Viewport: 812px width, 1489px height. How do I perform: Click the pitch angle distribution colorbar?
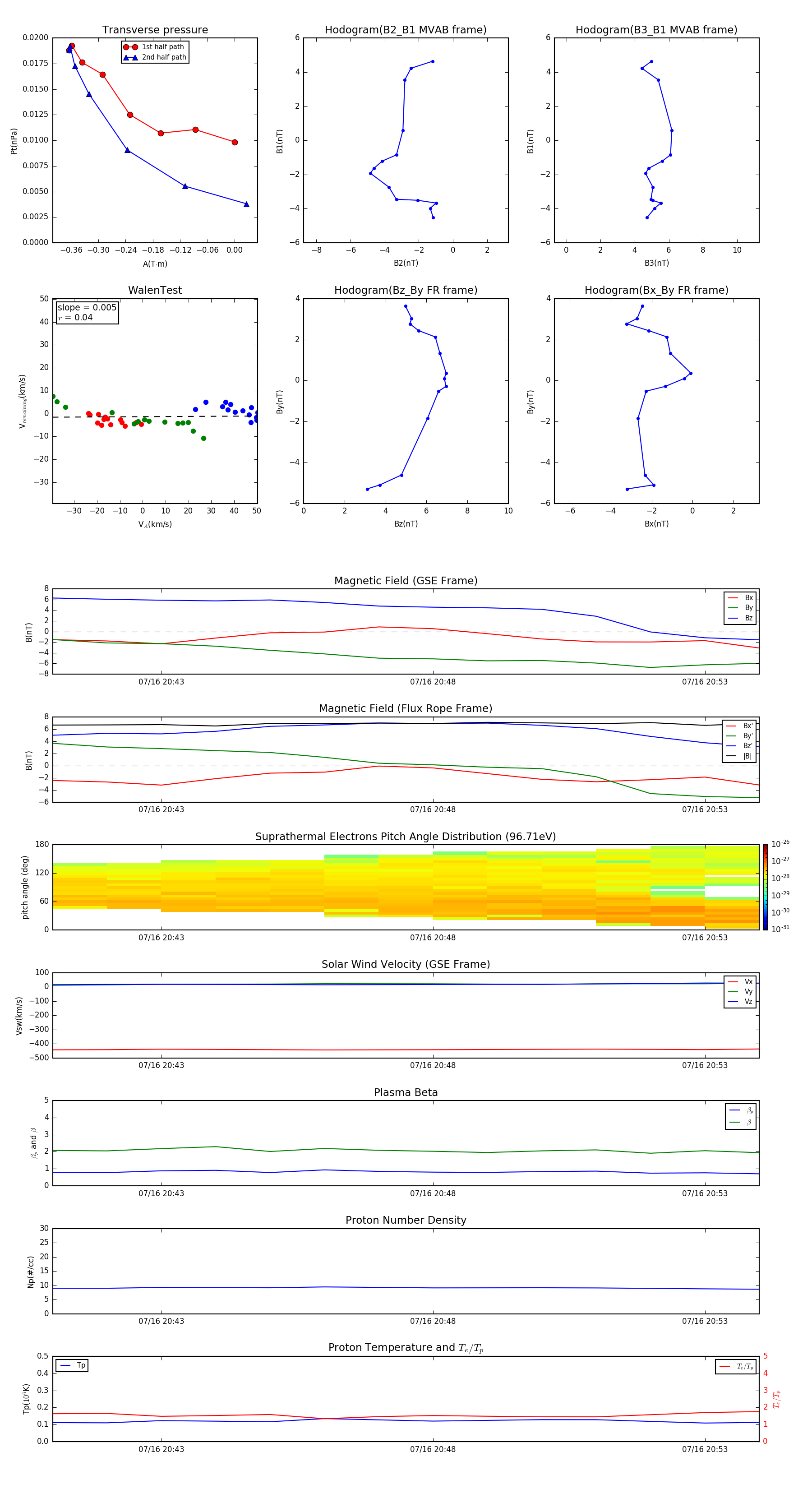pyautogui.click(x=765, y=887)
